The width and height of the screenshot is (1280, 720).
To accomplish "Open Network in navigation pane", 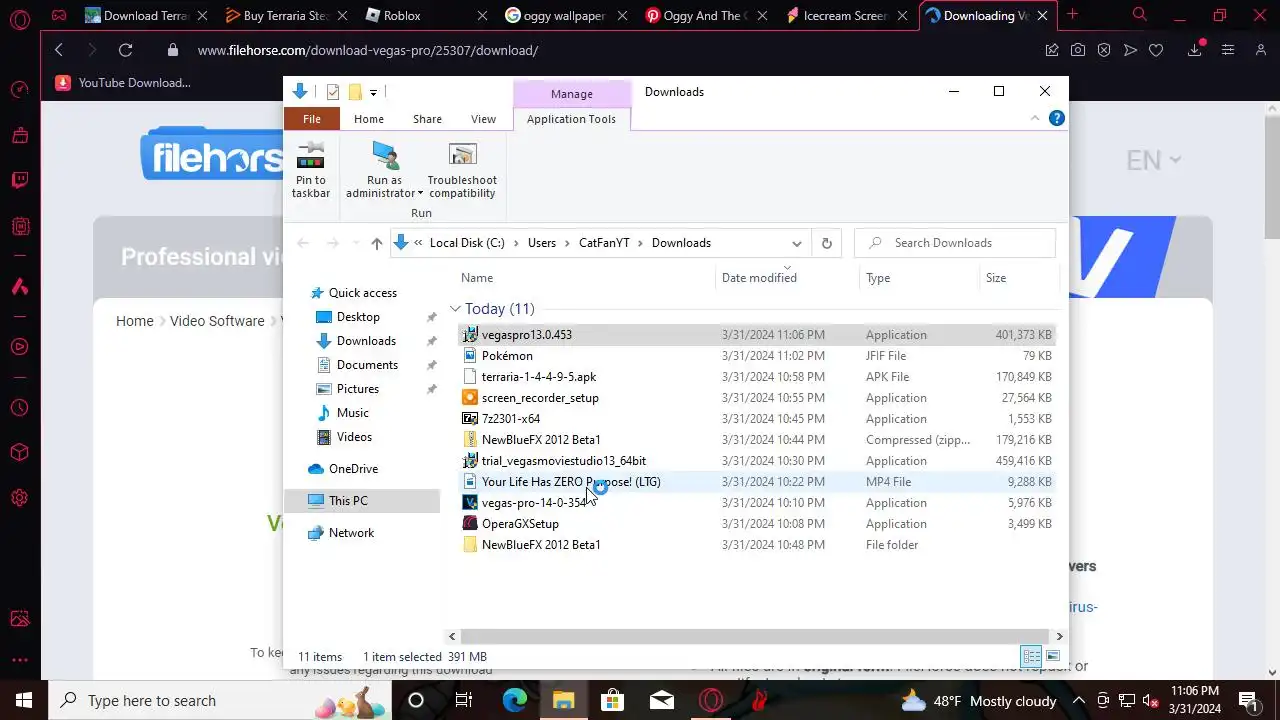I will pyautogui.click(x=351, y=533).
